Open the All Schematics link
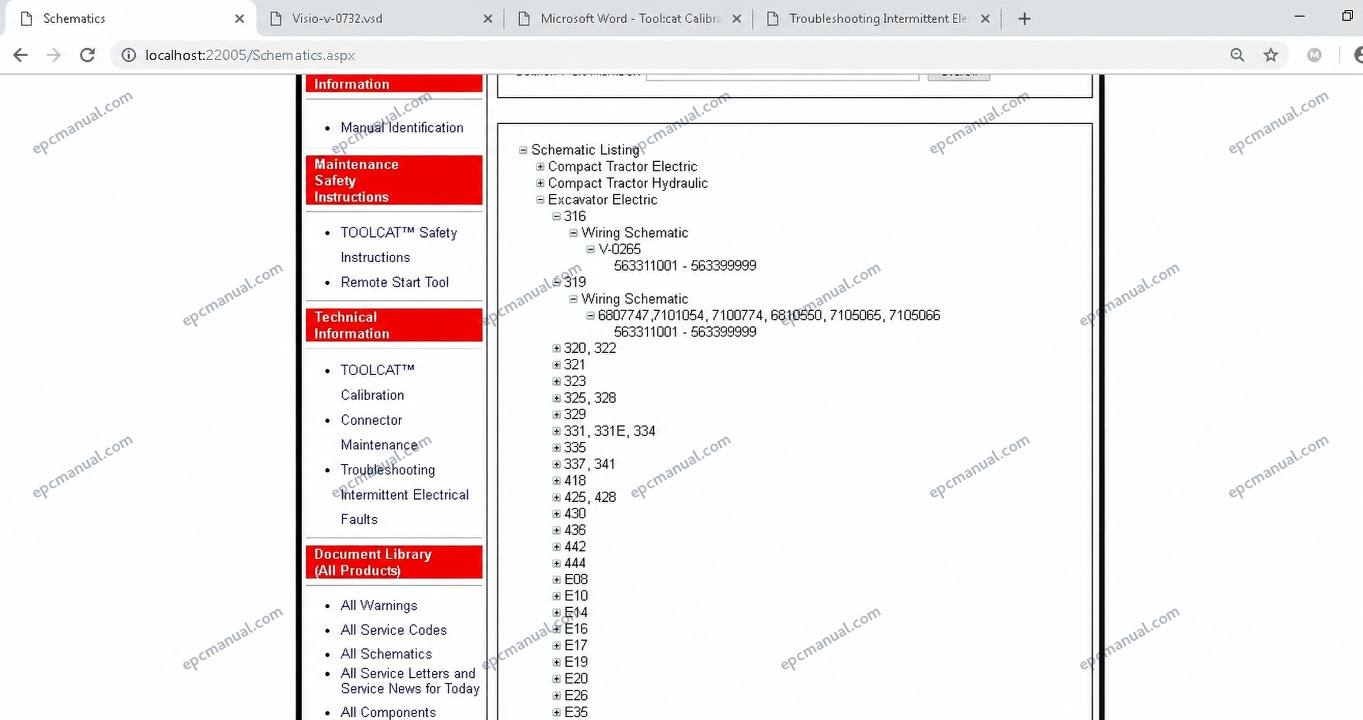The image size is (1363, 720). click(386, 654)
